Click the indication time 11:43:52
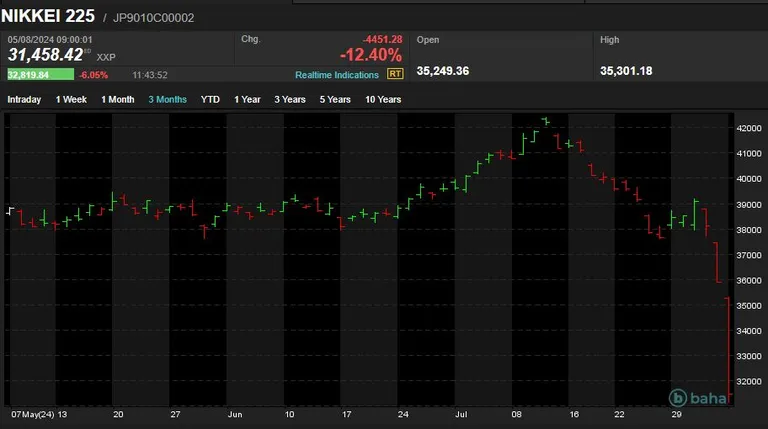 click(150, 75)
